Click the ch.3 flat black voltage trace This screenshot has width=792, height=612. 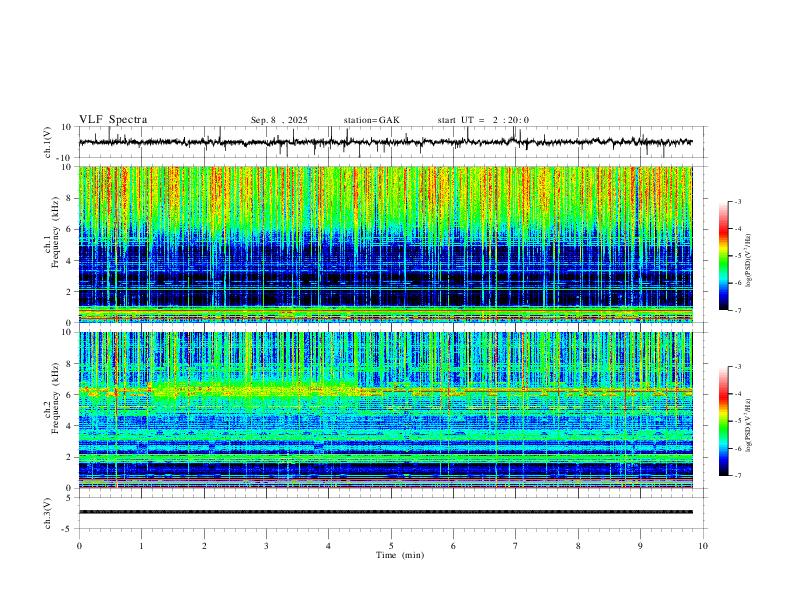(385, 512)
